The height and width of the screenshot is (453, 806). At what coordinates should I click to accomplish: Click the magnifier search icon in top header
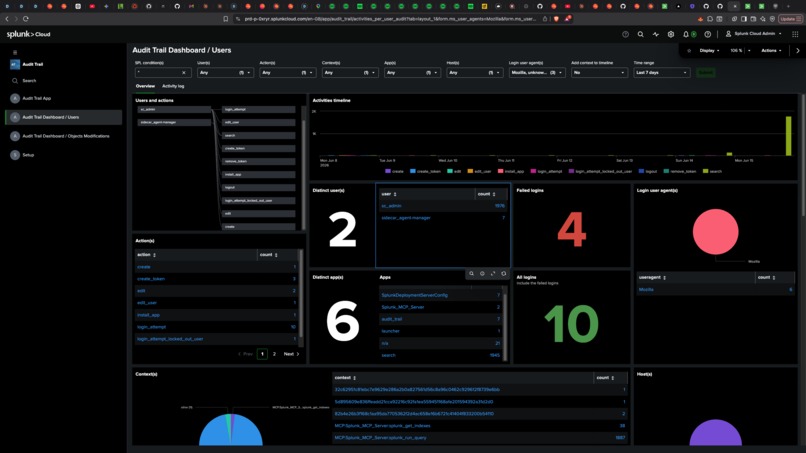click(640, 34)
